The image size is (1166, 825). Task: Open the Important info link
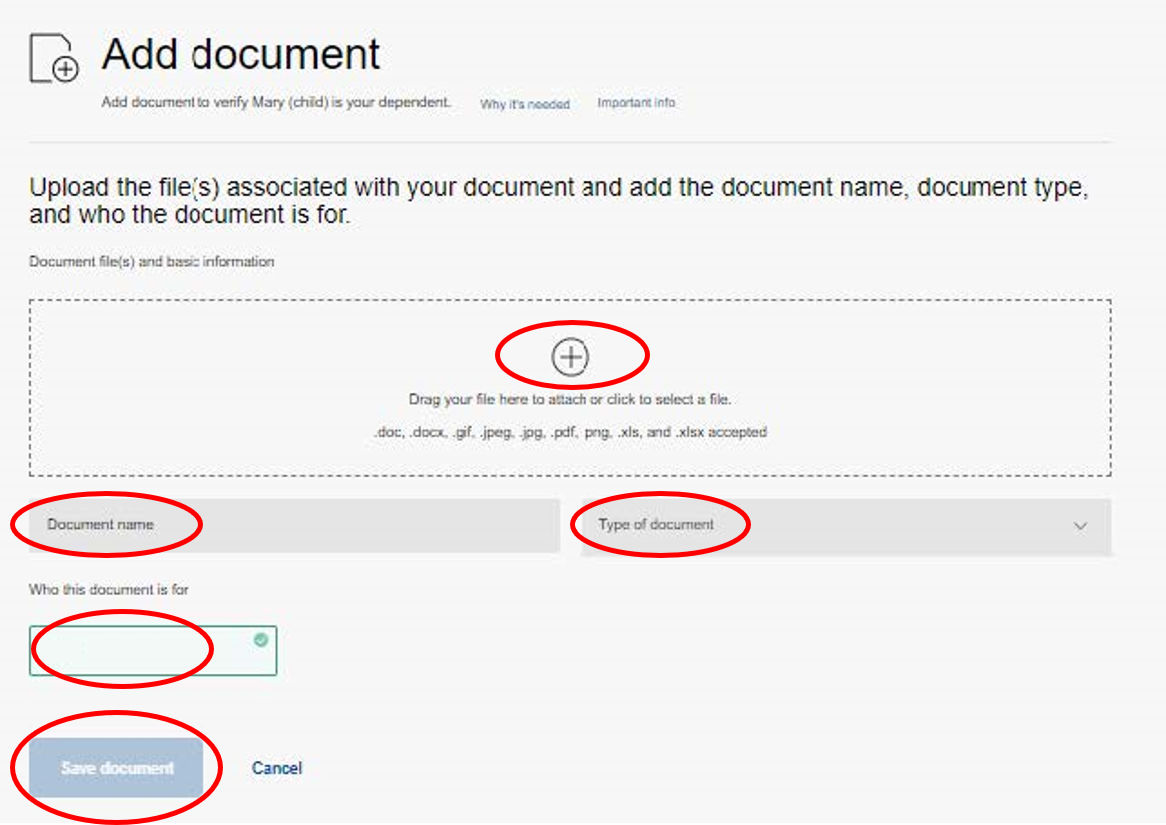coord(636,103)
